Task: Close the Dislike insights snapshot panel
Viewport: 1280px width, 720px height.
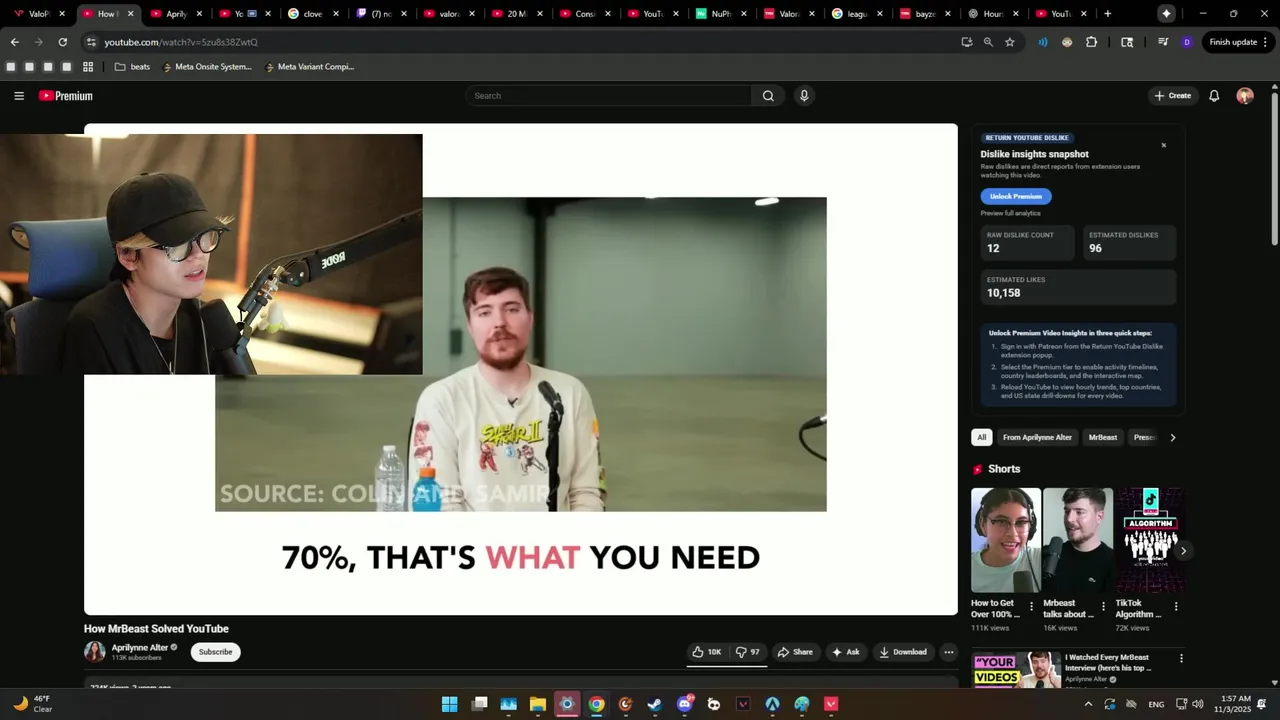Action: click(1164, 145)
